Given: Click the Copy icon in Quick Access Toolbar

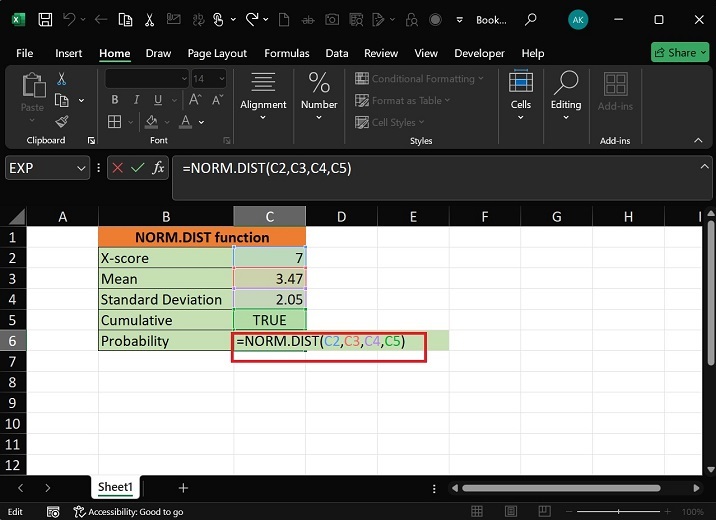Looking at the screenshot, I should pyautogui.click(x=125, y=20).
